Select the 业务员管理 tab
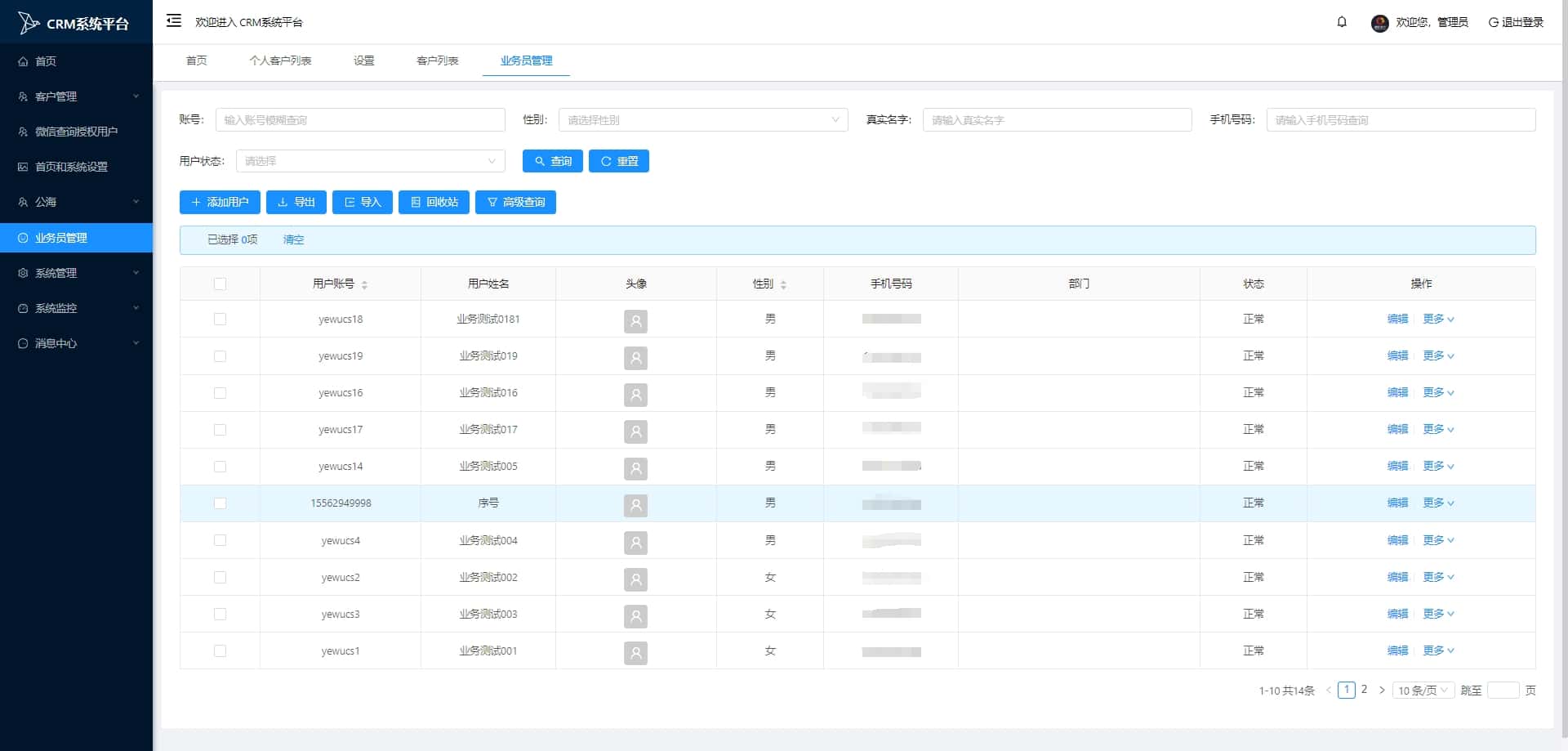 [x=526, y=60]
